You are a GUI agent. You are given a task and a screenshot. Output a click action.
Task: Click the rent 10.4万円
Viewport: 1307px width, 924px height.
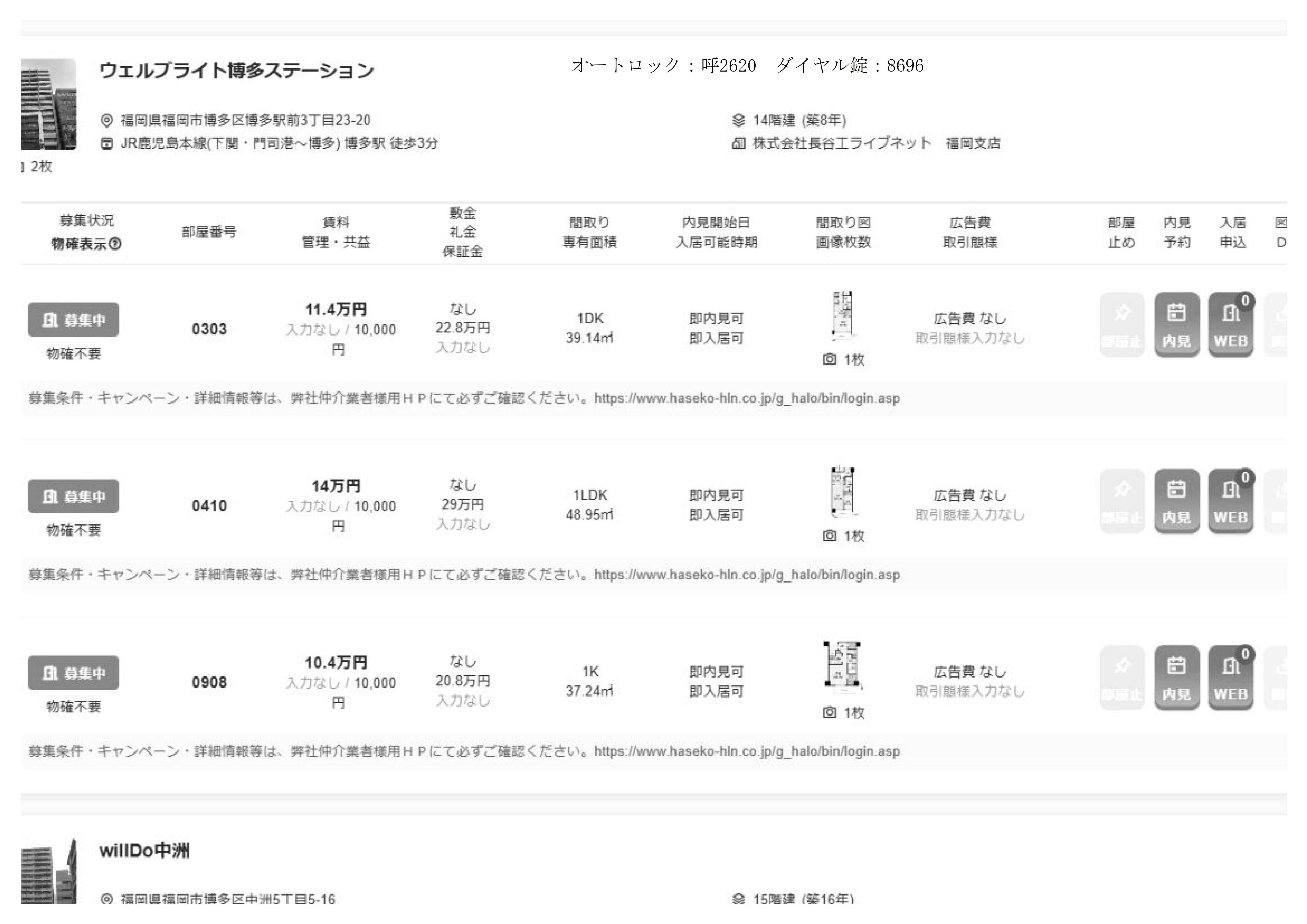(x=336, y=663)
